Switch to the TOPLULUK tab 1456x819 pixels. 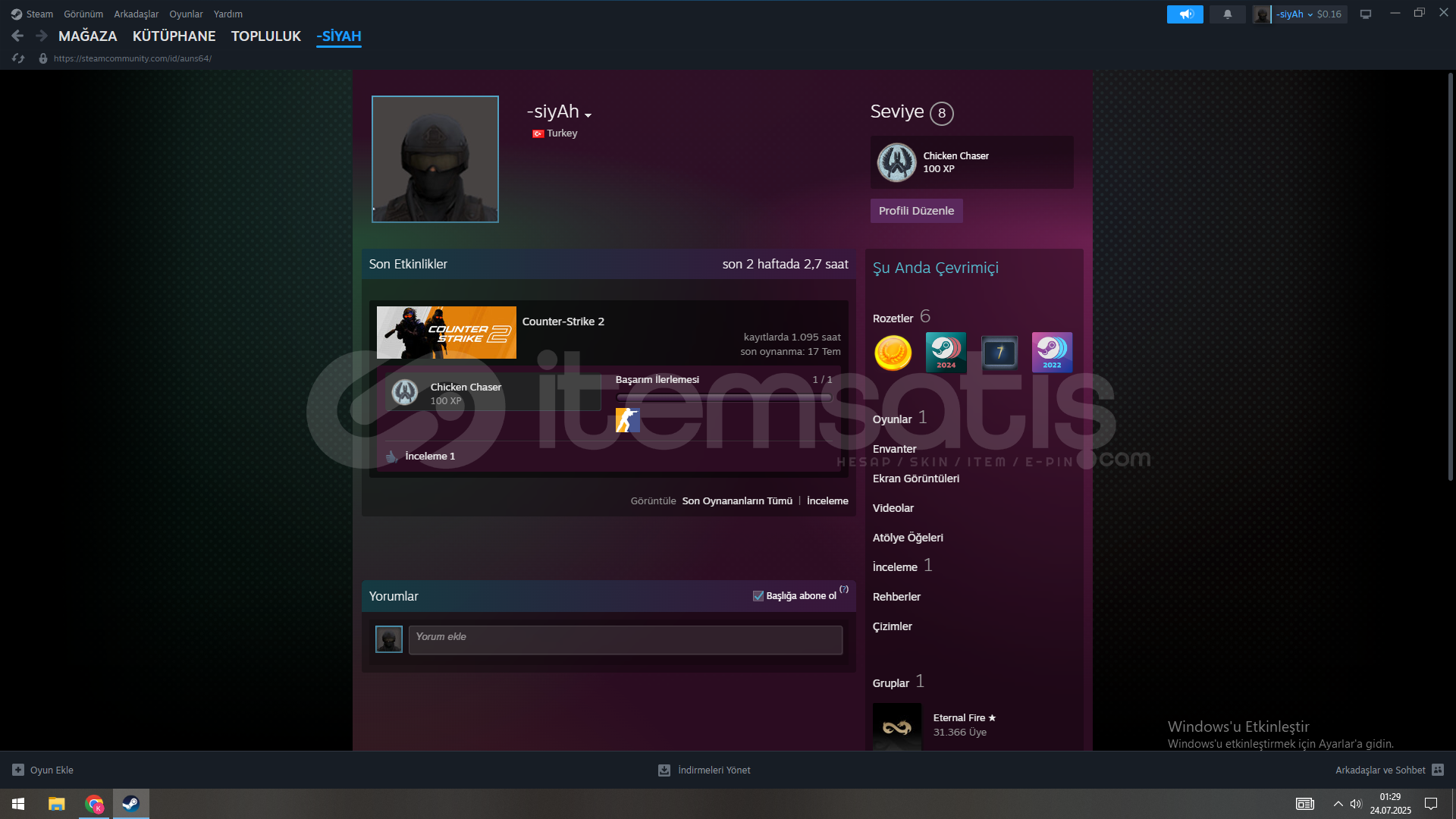(x=266, y=36)
